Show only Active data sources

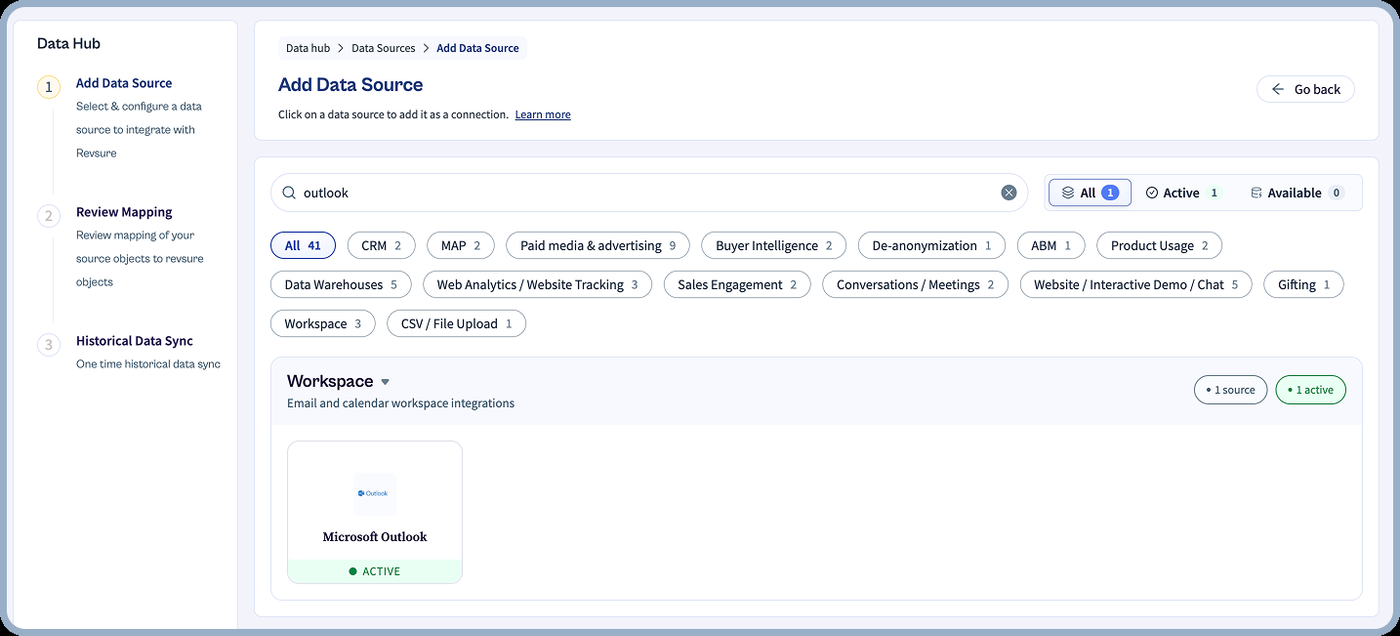click(x=1182, y=193)
